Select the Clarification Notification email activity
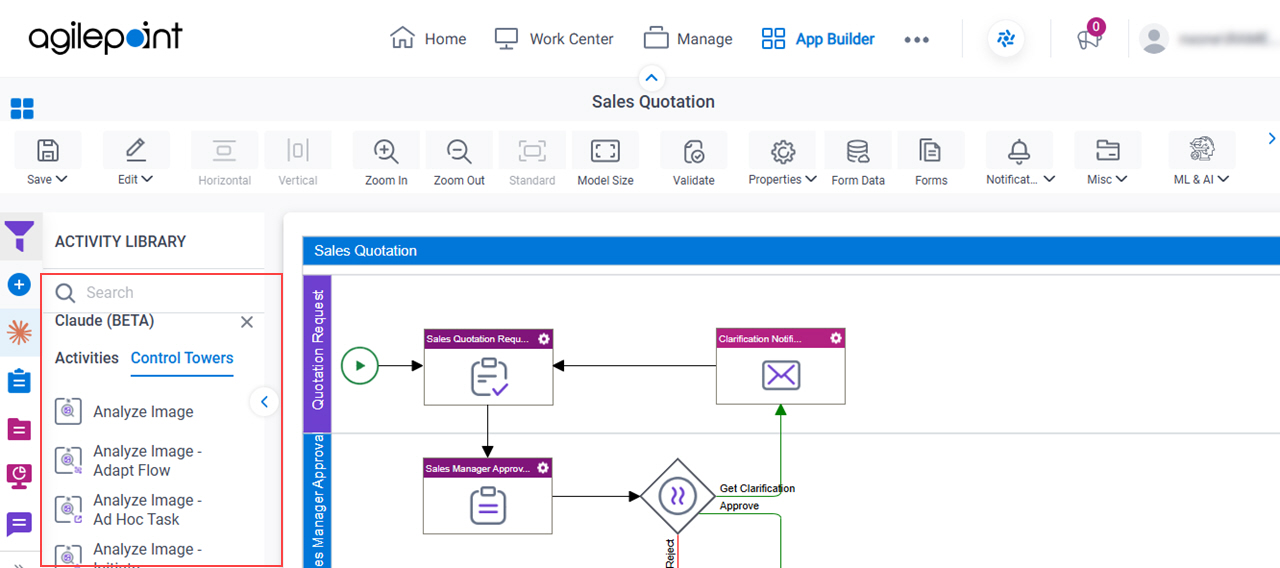Viewport: 1280px width, 568px height. pyautogui.click(x=780, y=366)
